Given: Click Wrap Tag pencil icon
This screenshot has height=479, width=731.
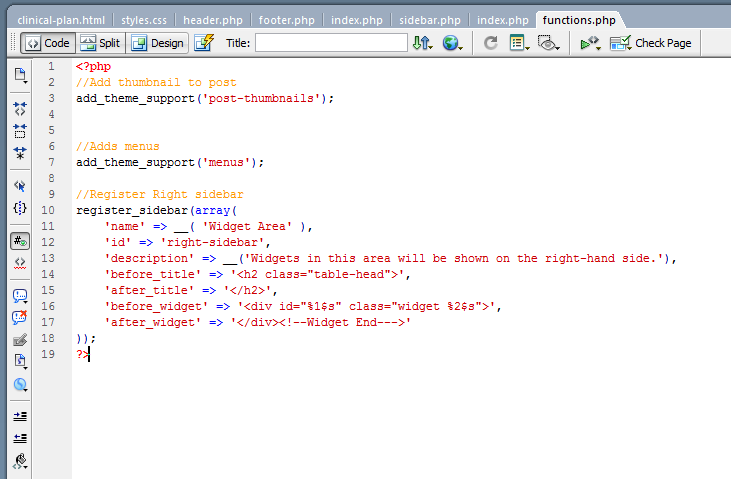Looking at the screenshot, I should point(20,340).
